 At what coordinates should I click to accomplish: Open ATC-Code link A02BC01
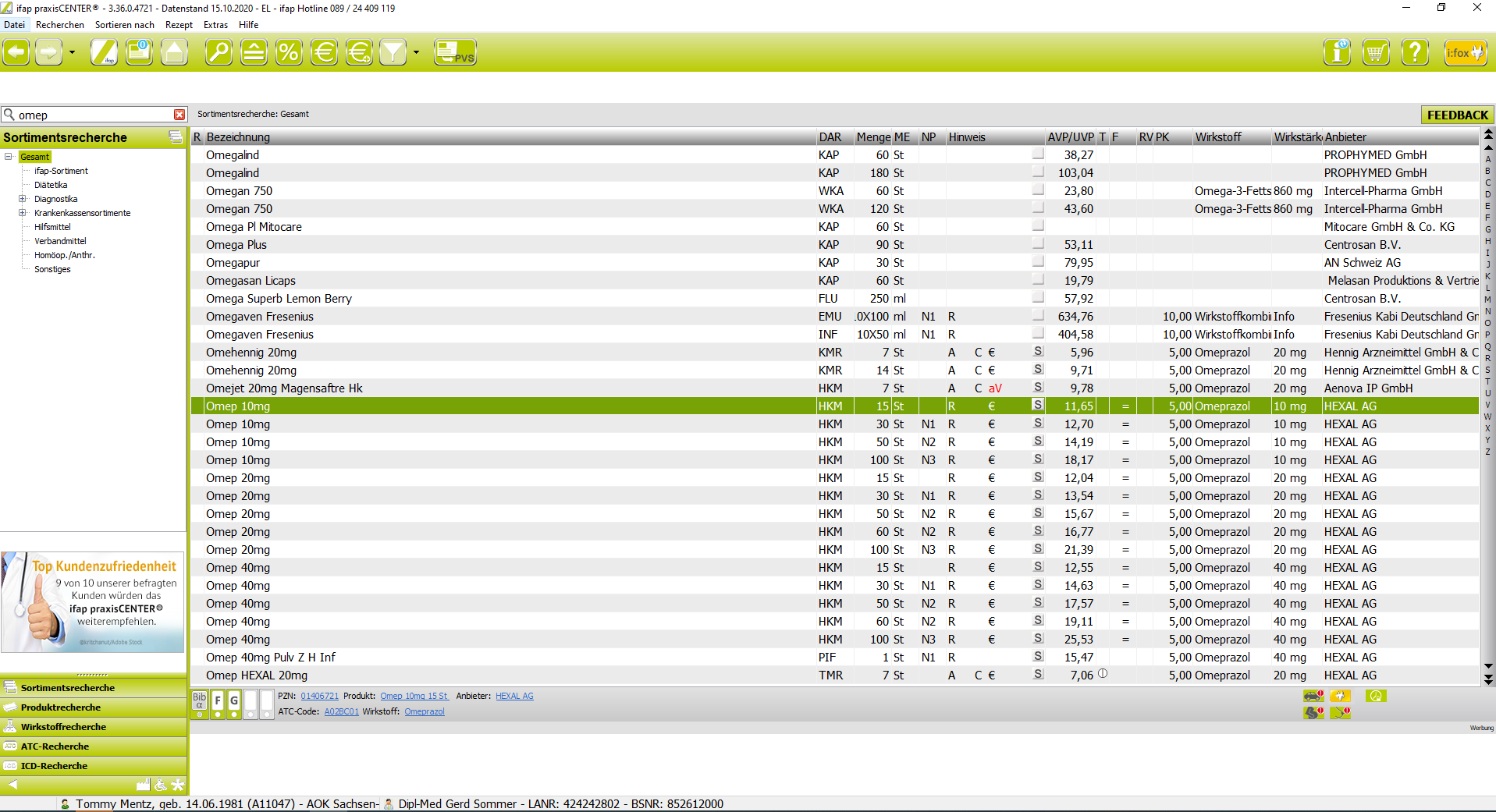point(342,711)
